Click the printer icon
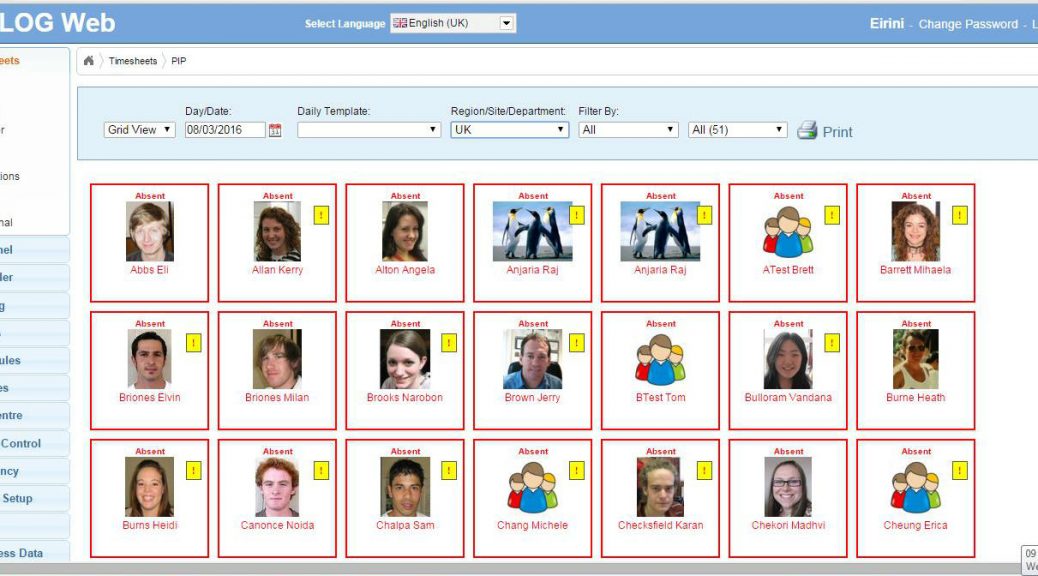Image resolution: width=1038 pixels, height=576 pixels. (807, 131)
